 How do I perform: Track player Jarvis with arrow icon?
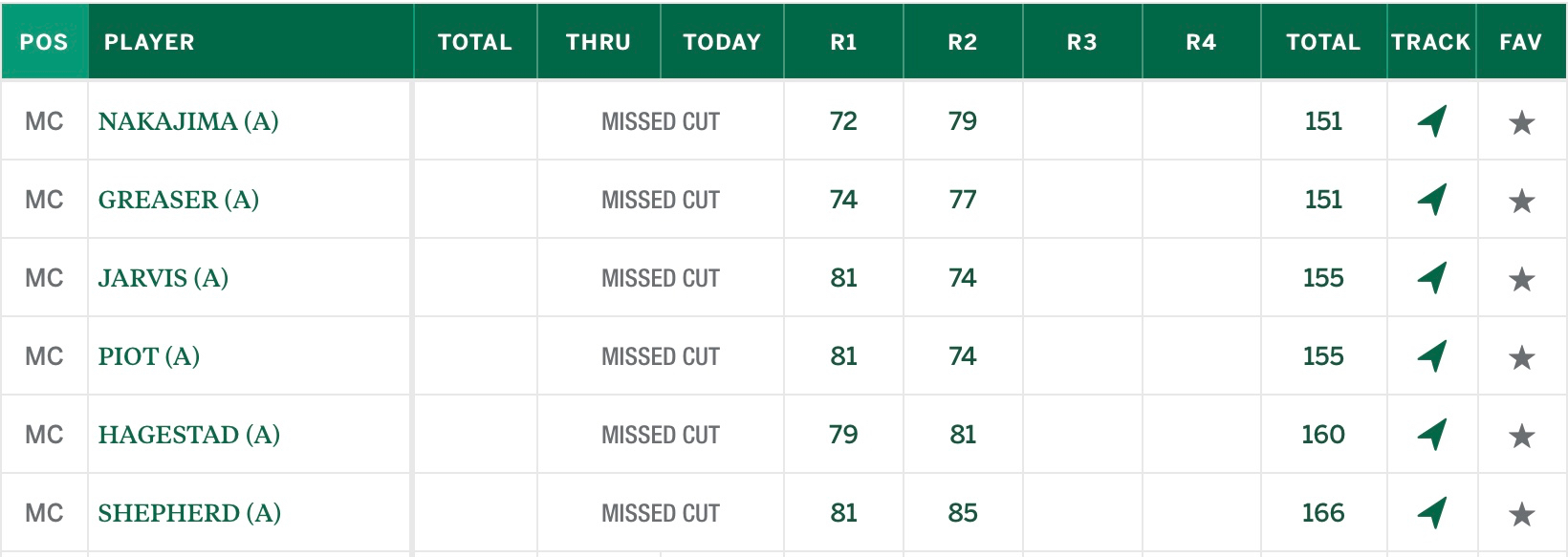pyautogui.click(x=1431, y=278)
